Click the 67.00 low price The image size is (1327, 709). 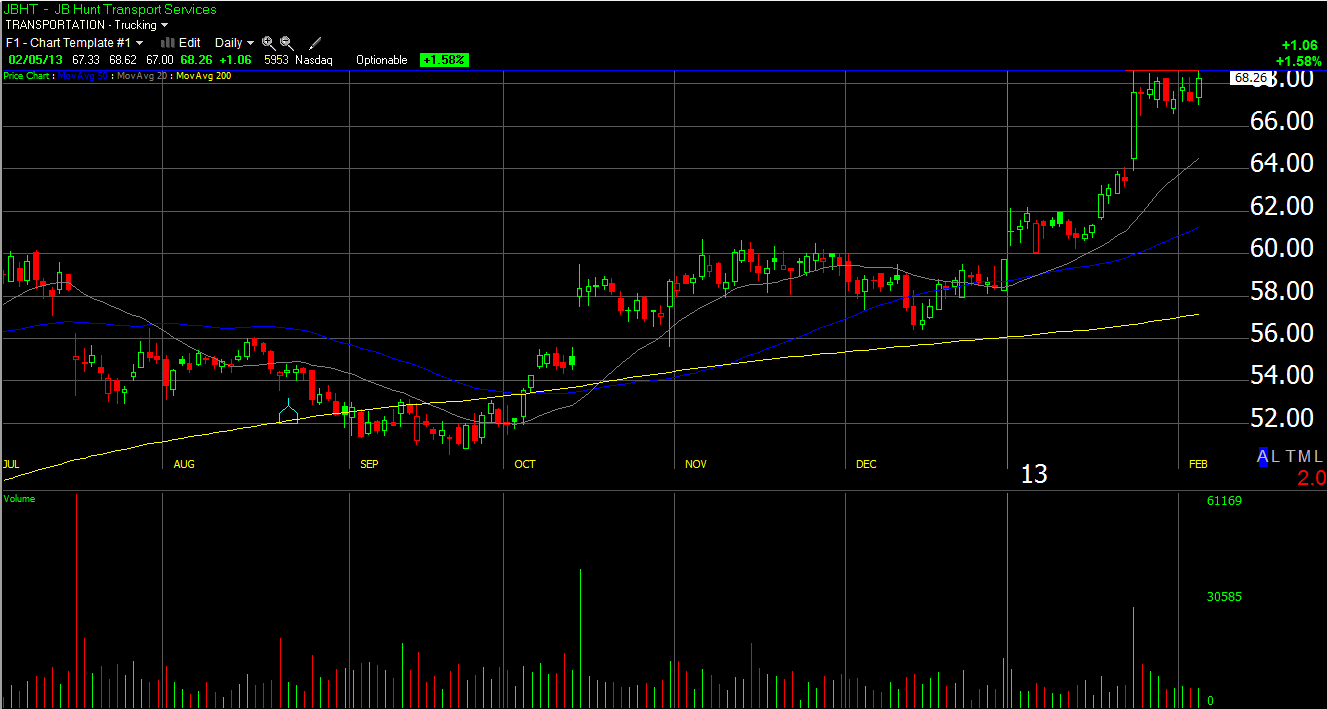tap(160, 60)
